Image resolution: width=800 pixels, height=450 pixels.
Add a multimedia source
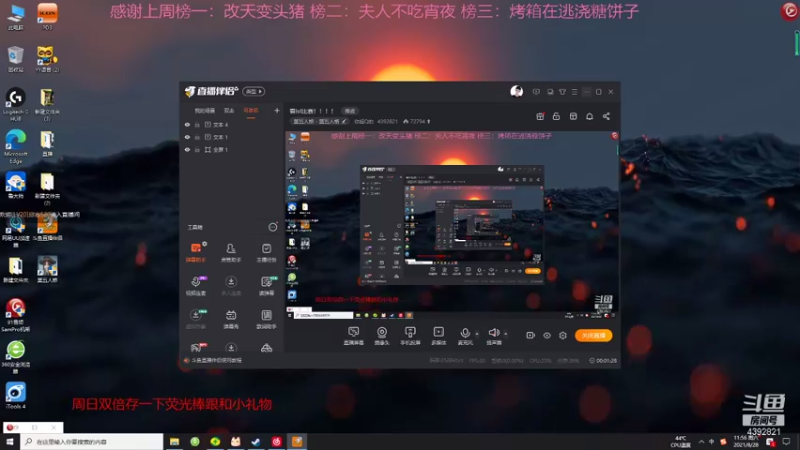click(x=439, y=336)
